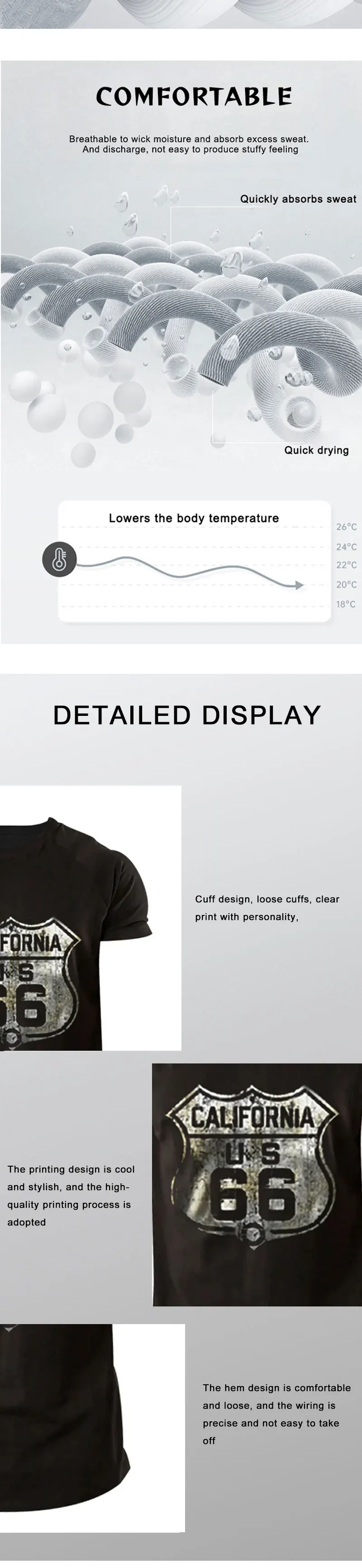Click the DETAILED DISPLAY heading

click(187, 715)
